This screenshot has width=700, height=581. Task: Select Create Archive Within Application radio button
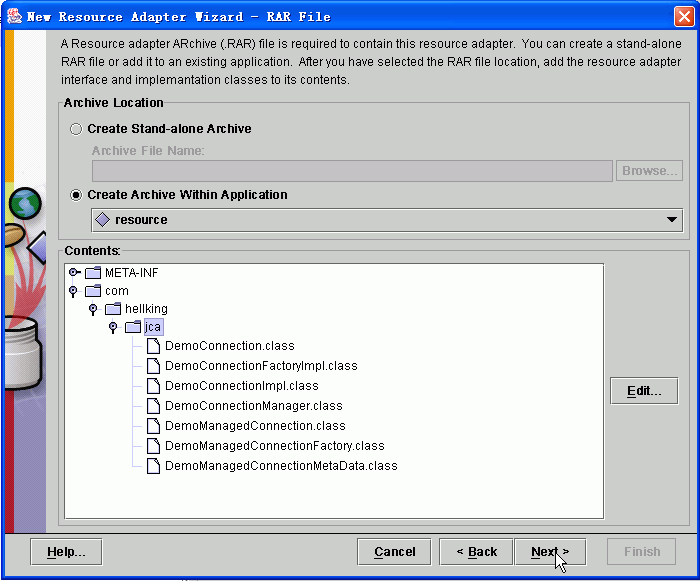pyautogui.click(x=76, y=195)
